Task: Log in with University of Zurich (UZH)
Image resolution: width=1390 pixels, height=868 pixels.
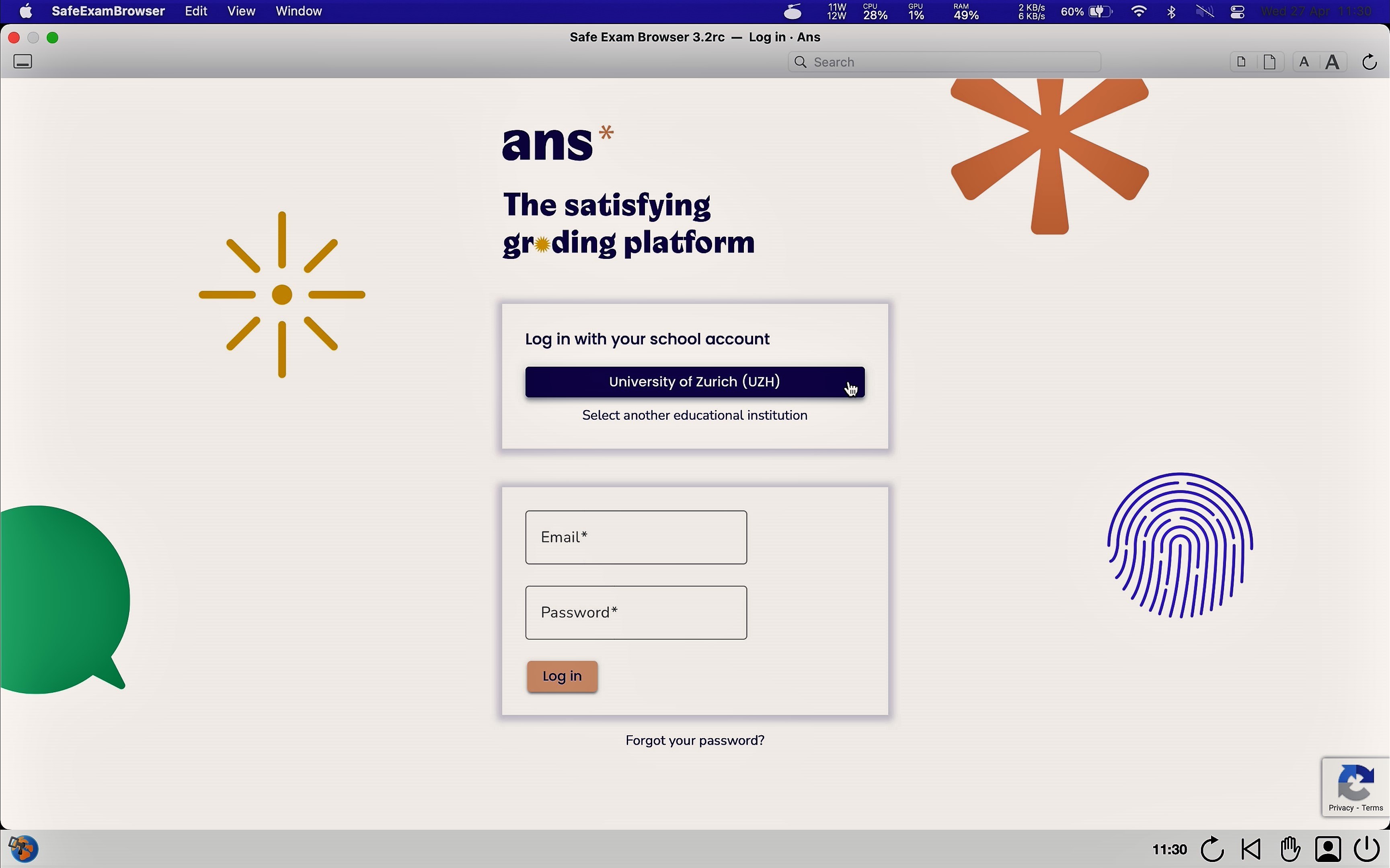Action: [x=694, y=382]
